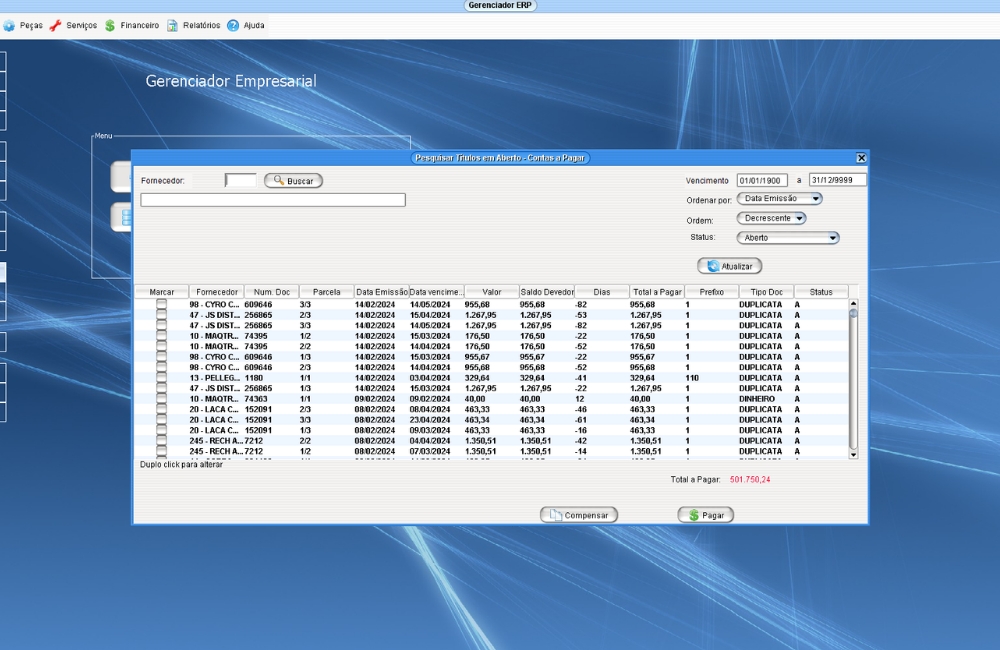This screenshot has height=650, width=1000.
Task: Check the JS DIST 256865 parcela 1/3 checkbox
Action: click(x=161, y=388)
